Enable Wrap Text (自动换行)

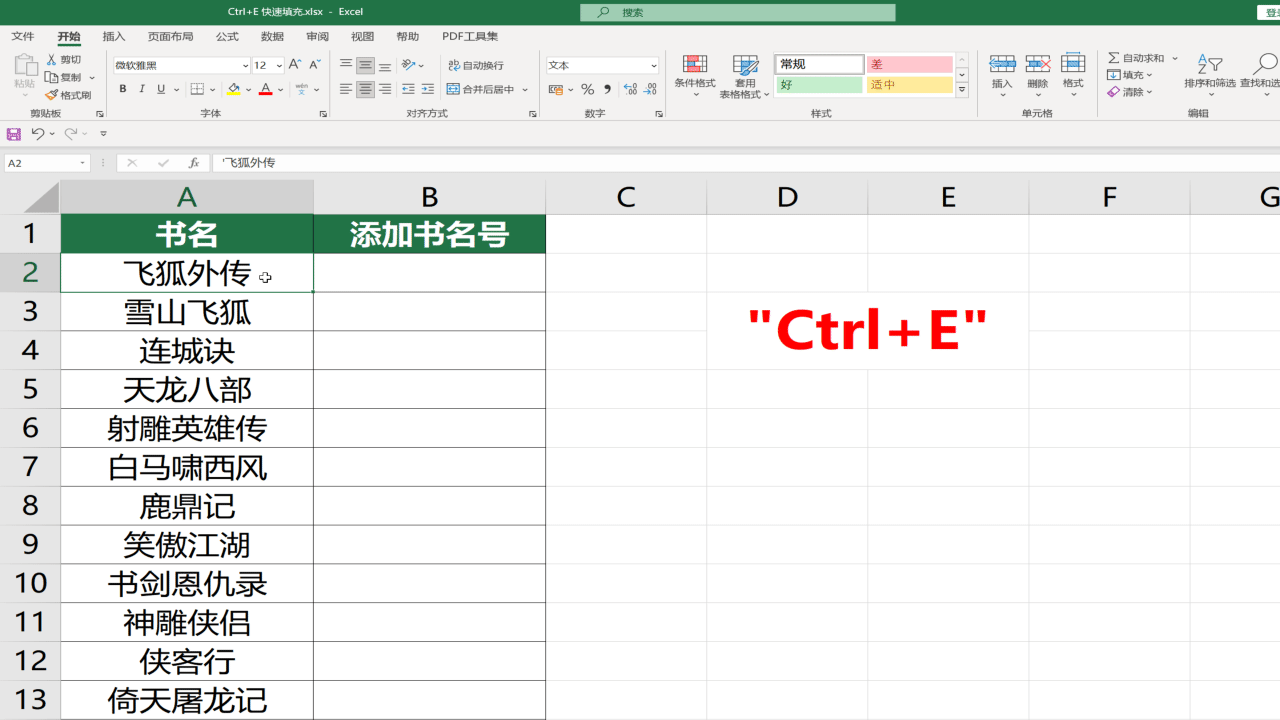476,65
